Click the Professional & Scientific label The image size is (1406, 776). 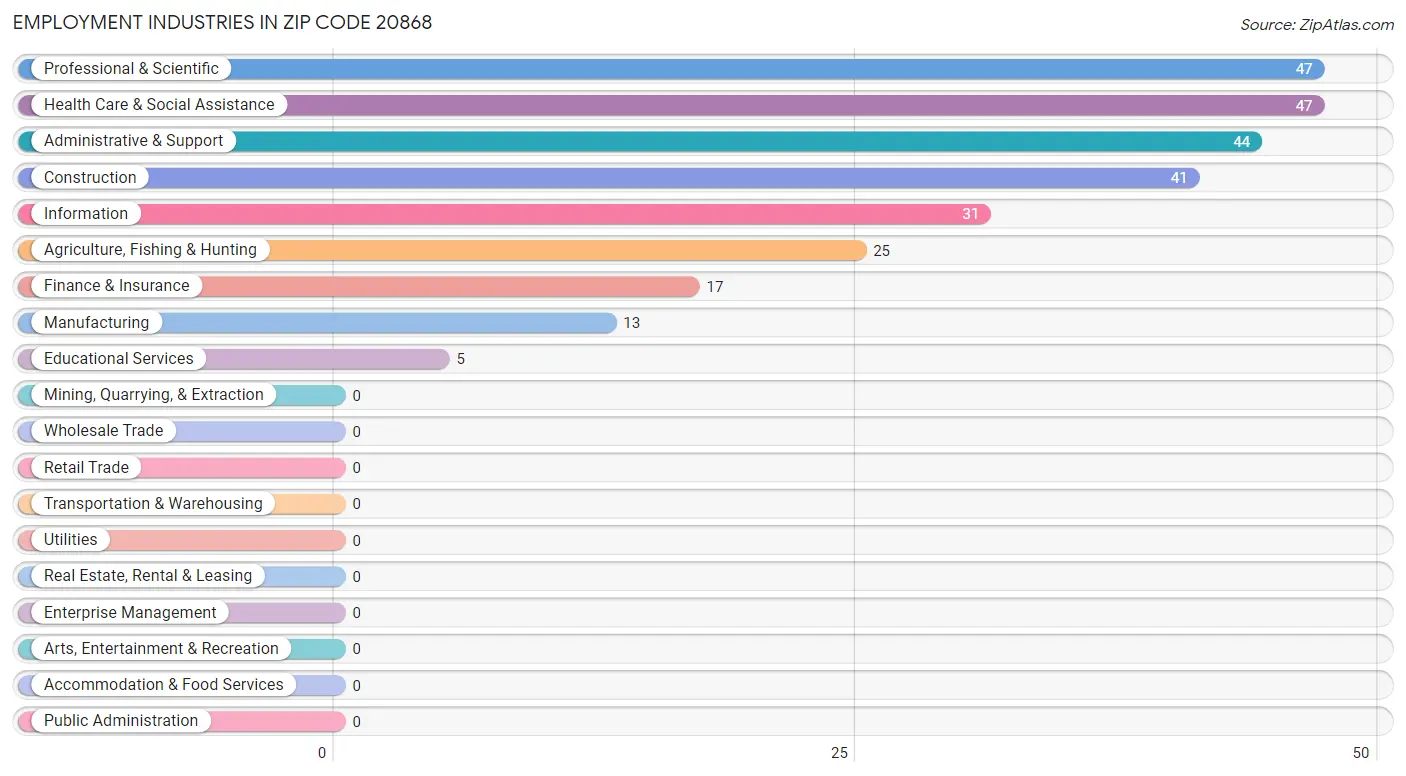[131, 69]
